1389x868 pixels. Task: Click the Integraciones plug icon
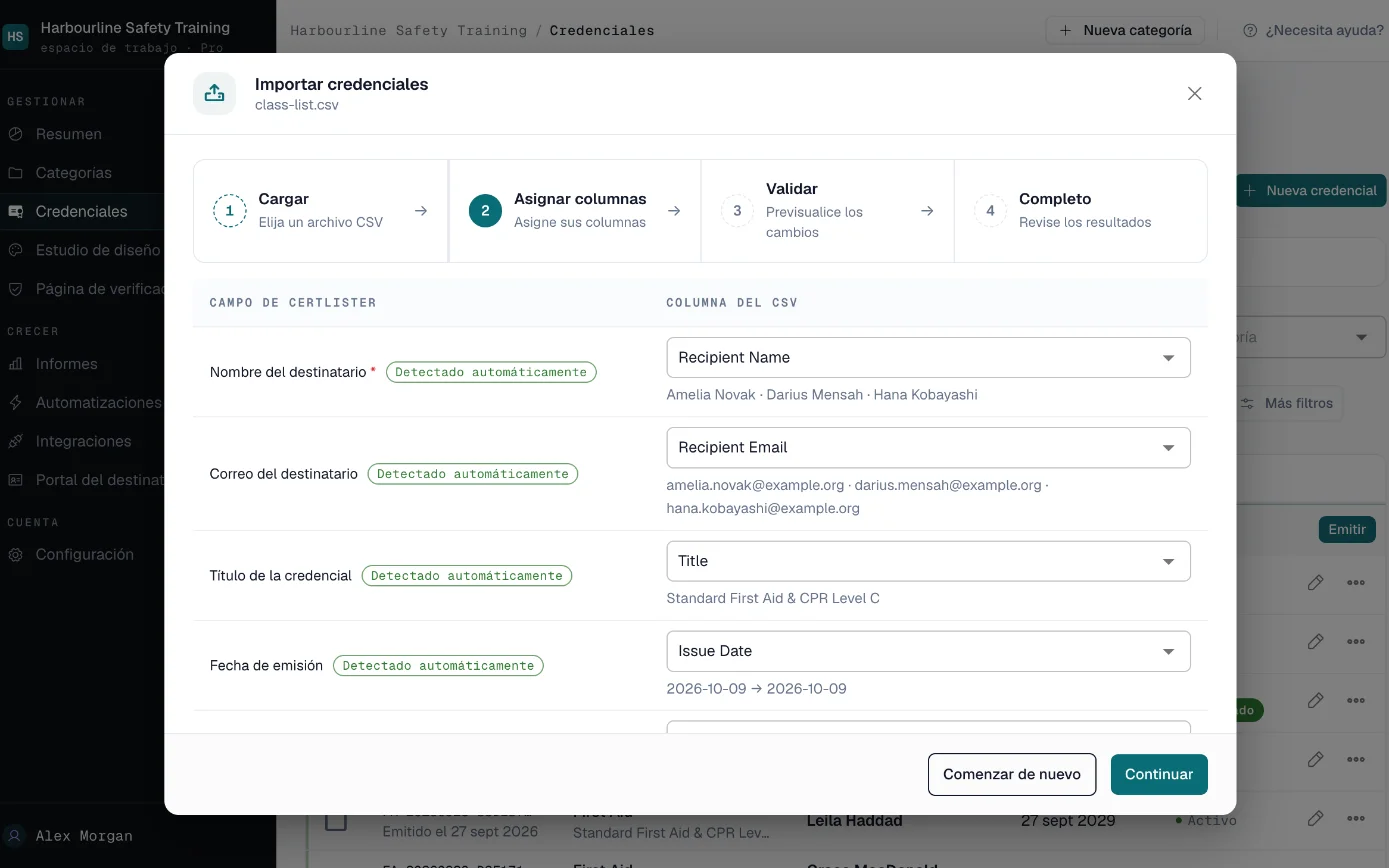pyautogui.click(x=15, y=441)
